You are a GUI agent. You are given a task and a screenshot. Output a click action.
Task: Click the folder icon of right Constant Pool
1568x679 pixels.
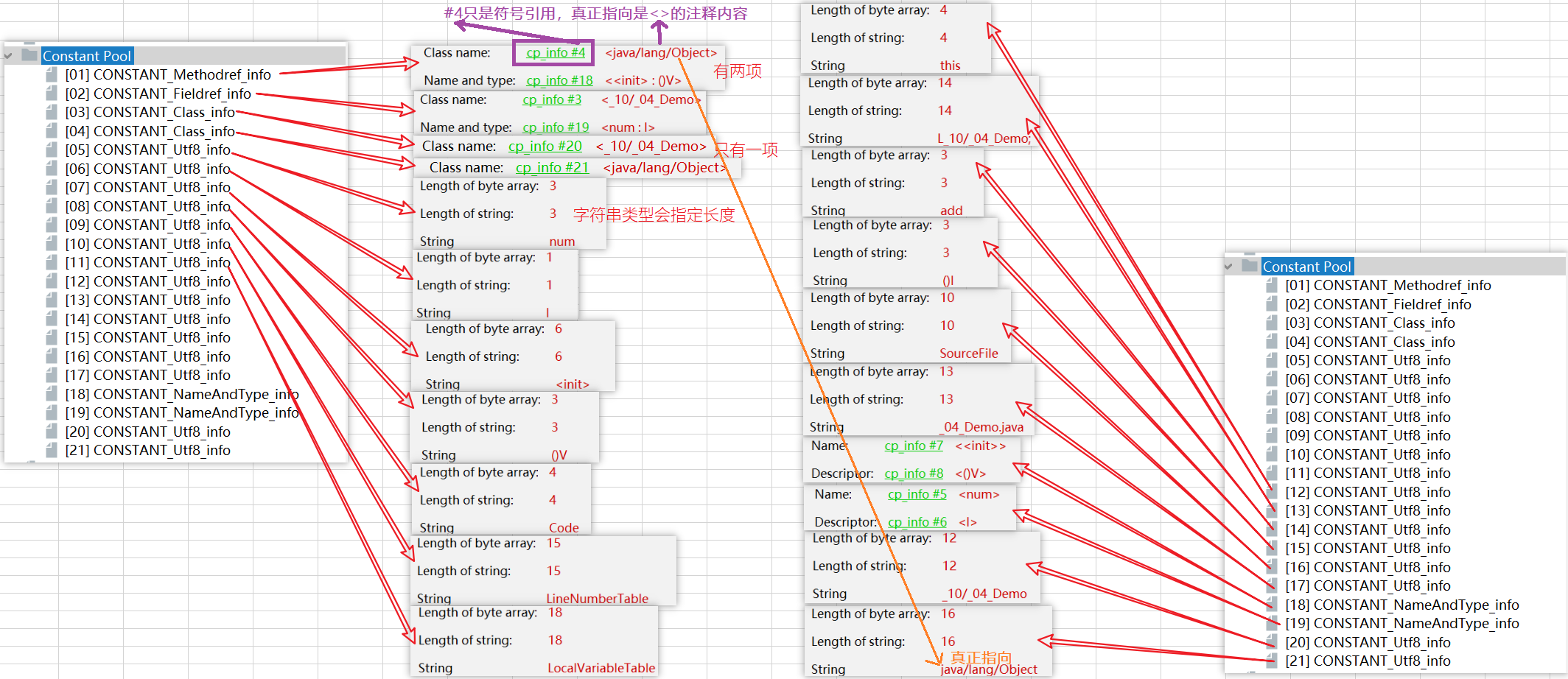coord(1250,266)
